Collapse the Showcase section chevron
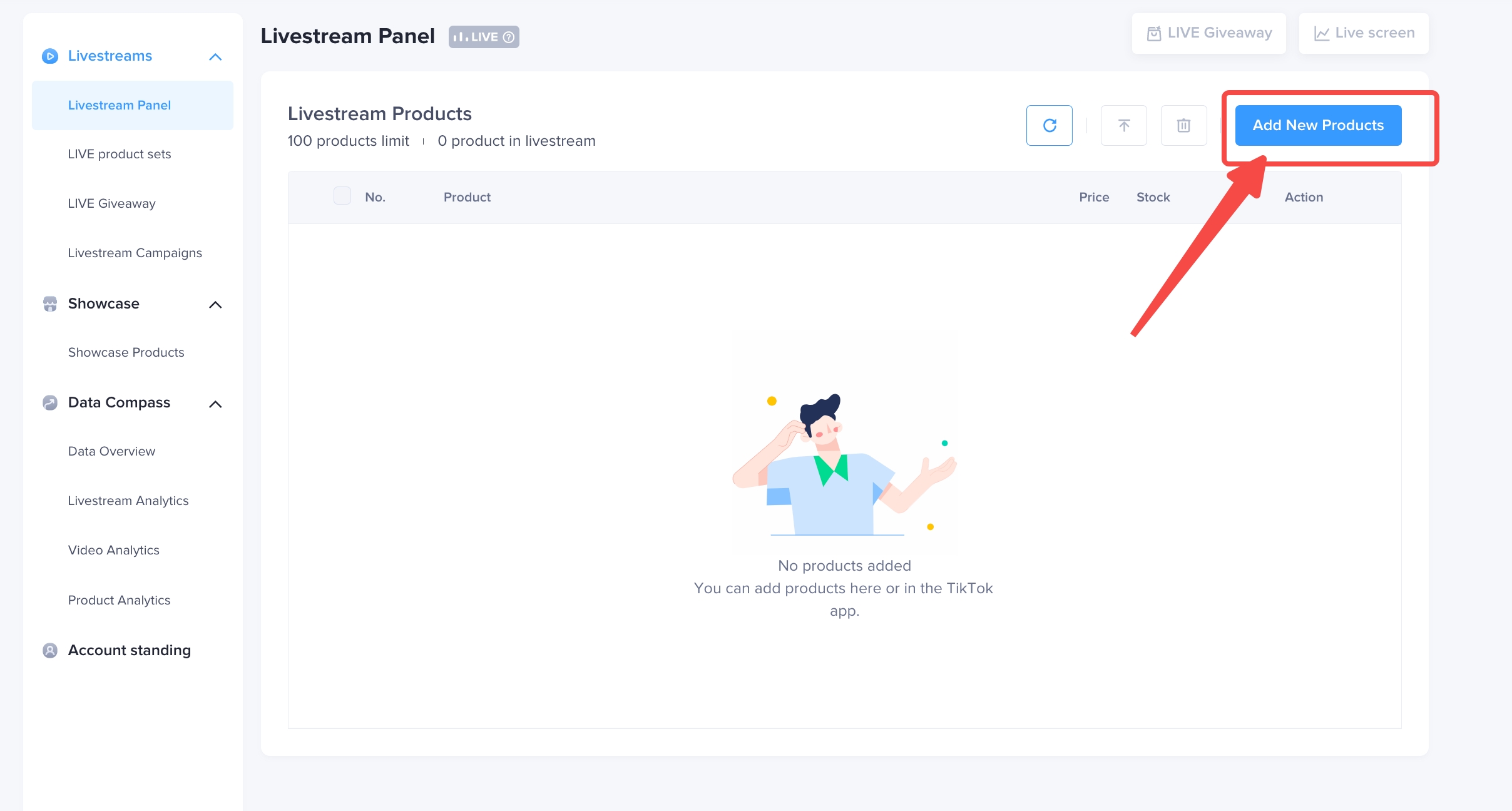 click(215, 305)
